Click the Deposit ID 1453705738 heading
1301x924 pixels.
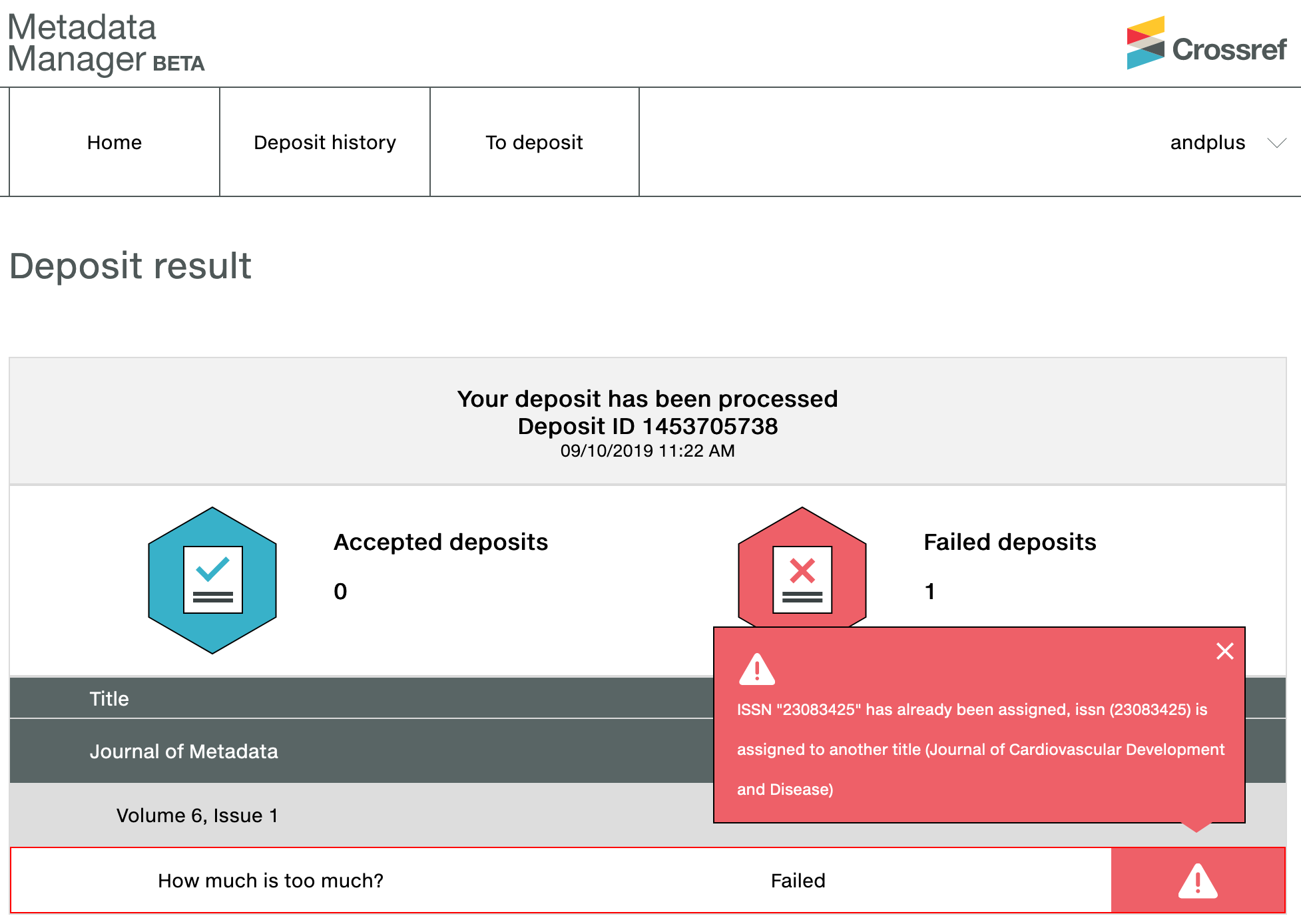(x=647, y=426)
